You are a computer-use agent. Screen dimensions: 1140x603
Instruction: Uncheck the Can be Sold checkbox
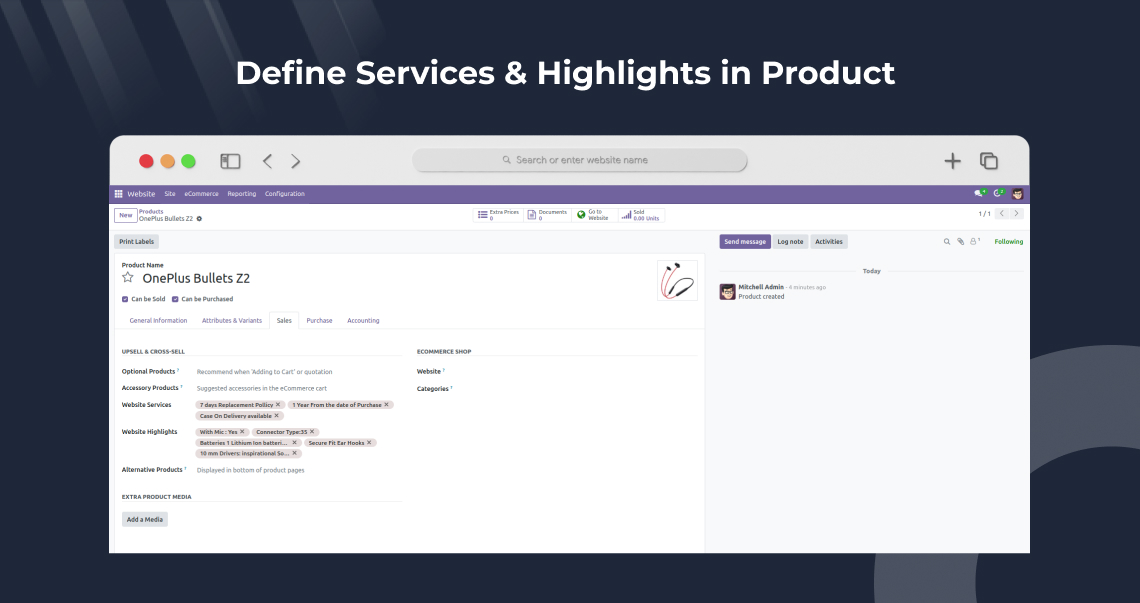(125, 299)
